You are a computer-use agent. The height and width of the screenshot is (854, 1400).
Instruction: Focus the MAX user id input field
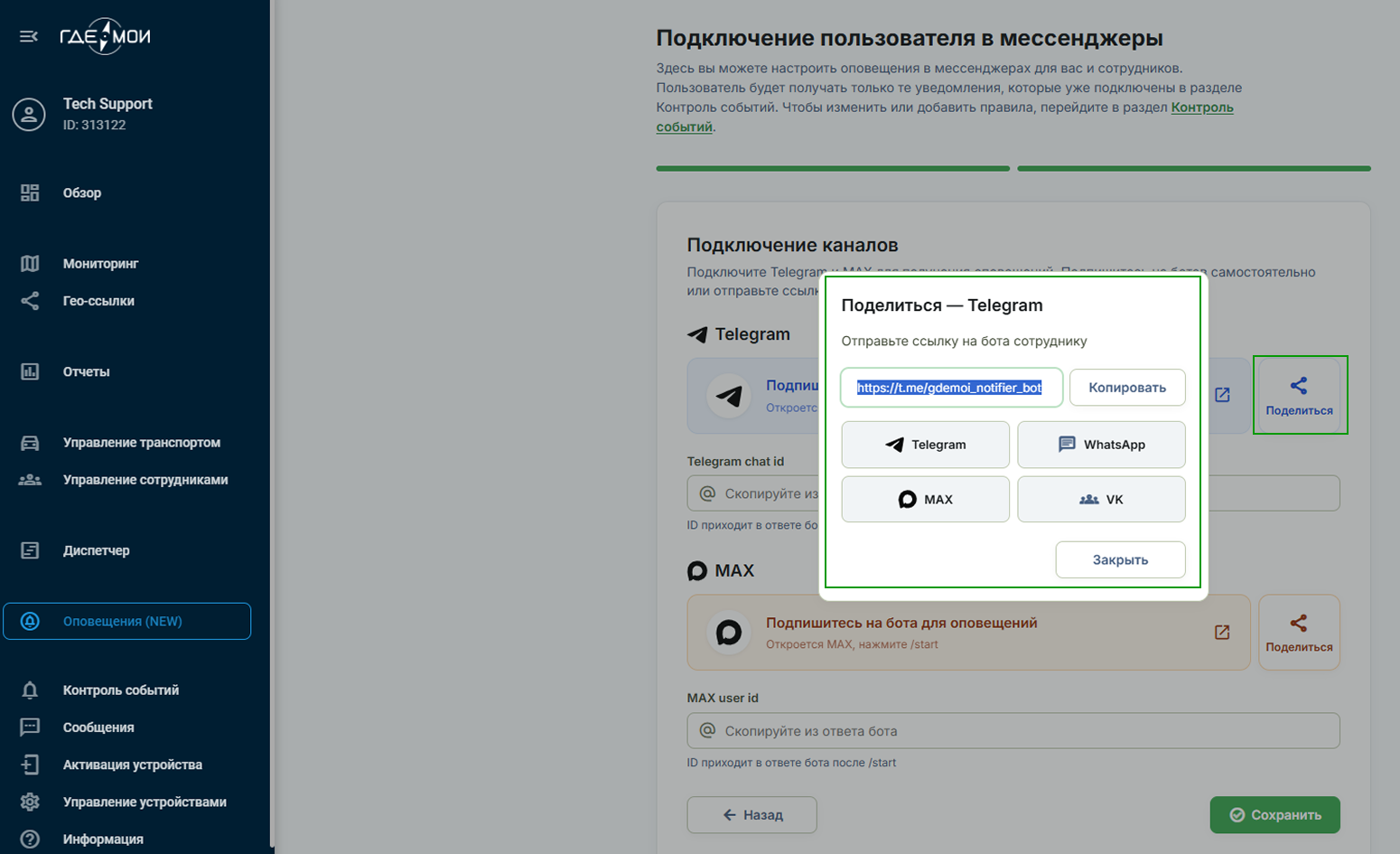click(x=1013, y=731)
